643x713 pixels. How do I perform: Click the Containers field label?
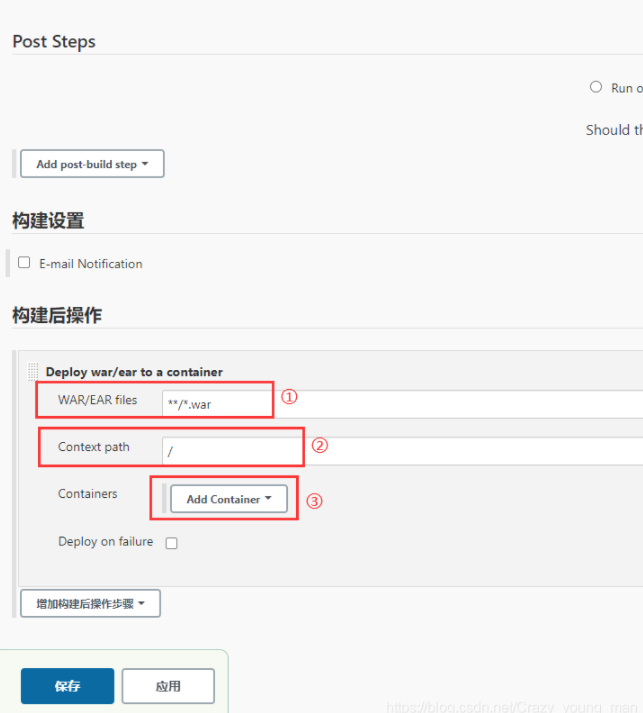click(x=87, y=494)
